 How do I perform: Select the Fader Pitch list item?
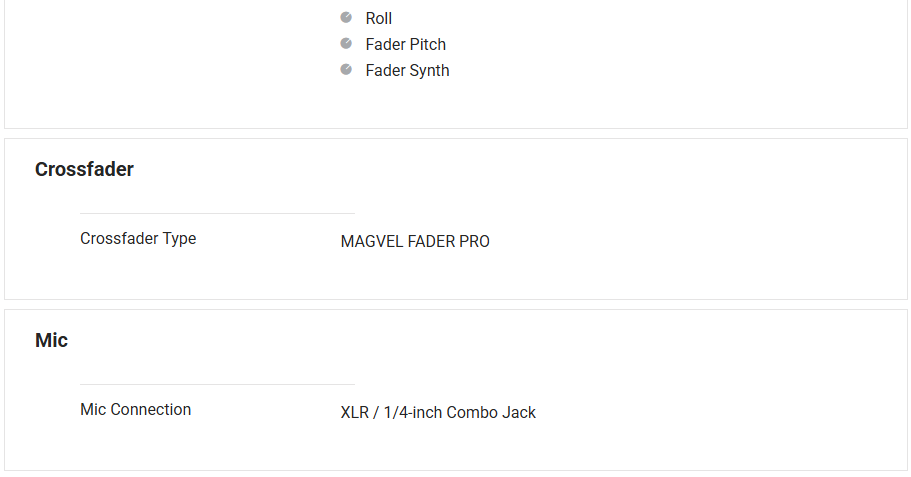click(x=405, y=44)
